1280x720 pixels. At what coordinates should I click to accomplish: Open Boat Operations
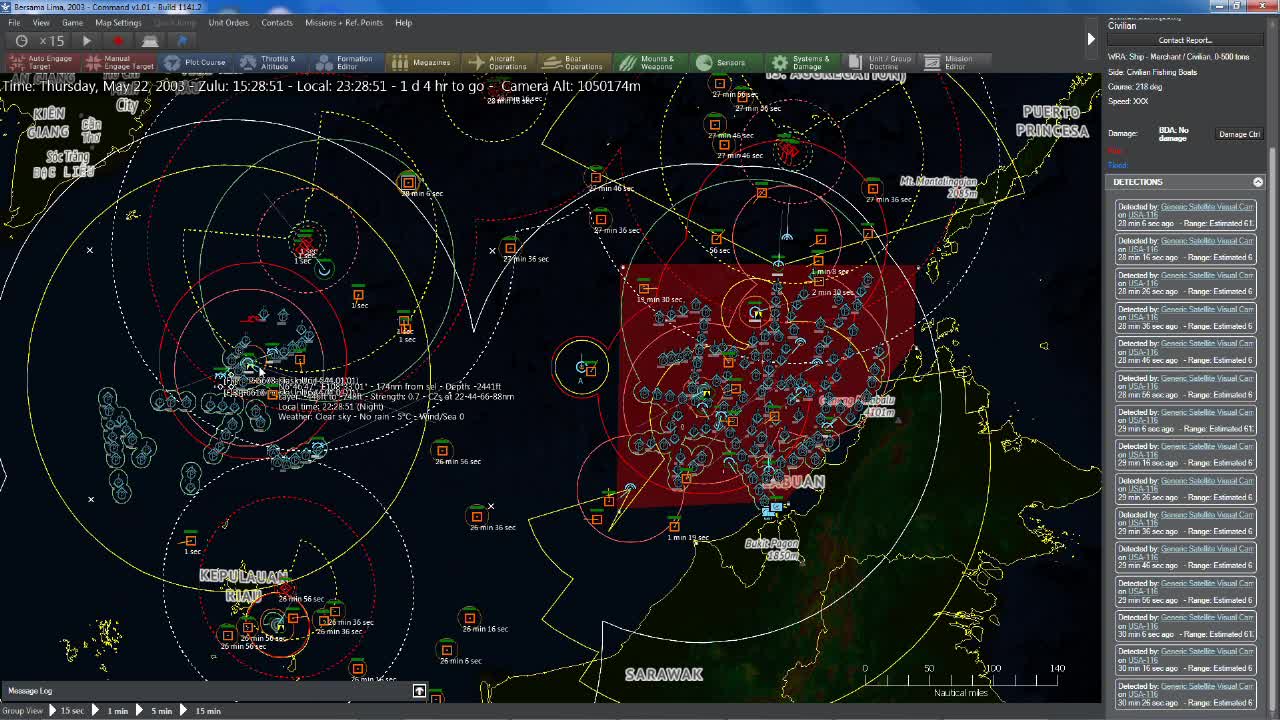(574, 62)
